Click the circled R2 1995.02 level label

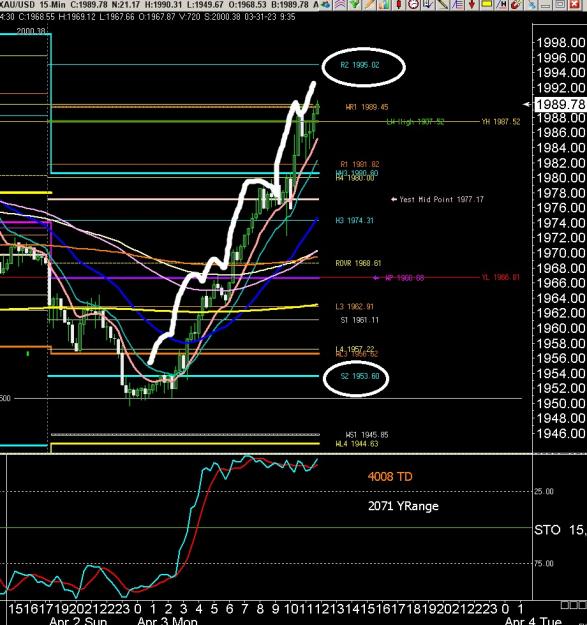point(360,65)
